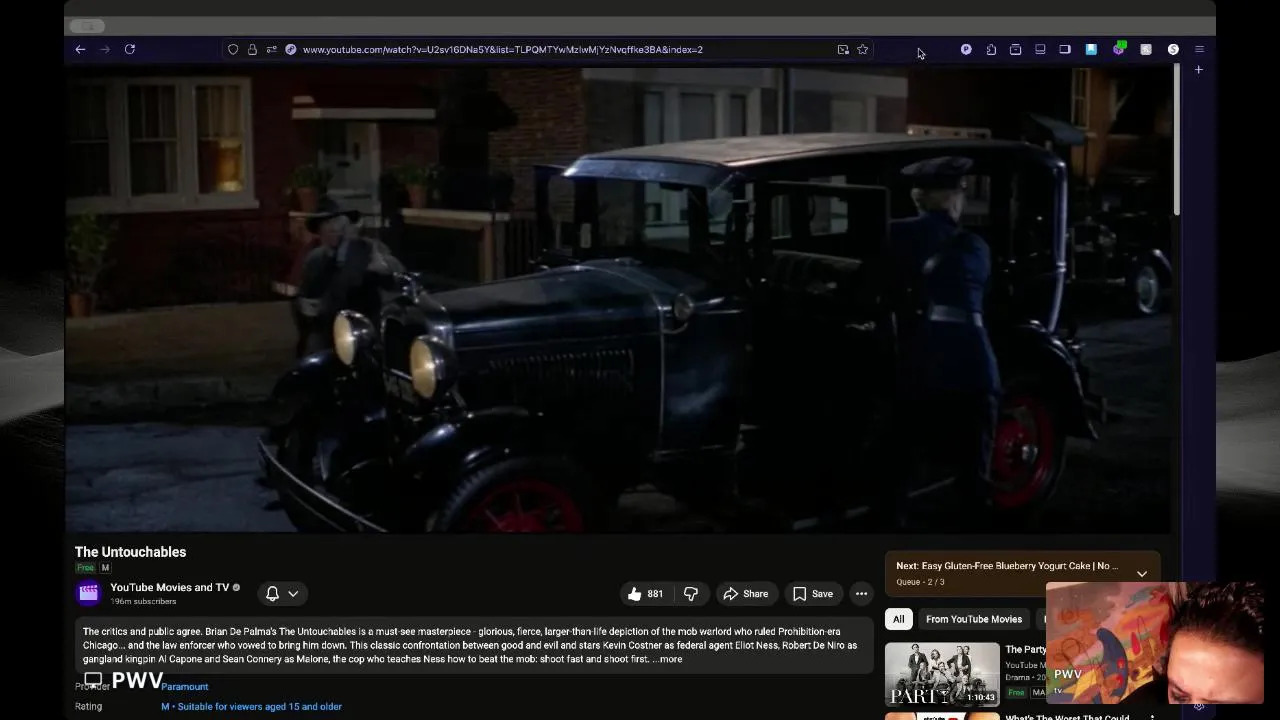Open the shield tracking protection icon

click(x=233, y=49)
